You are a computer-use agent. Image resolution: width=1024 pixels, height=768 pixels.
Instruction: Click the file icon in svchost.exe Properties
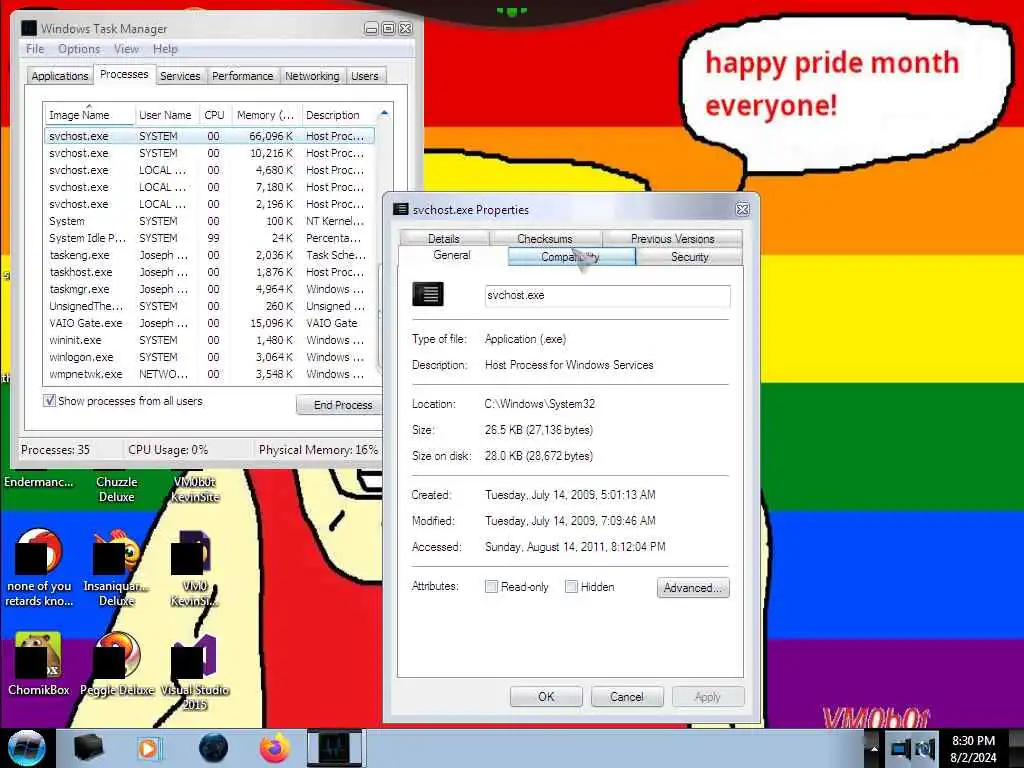[428, 294]
